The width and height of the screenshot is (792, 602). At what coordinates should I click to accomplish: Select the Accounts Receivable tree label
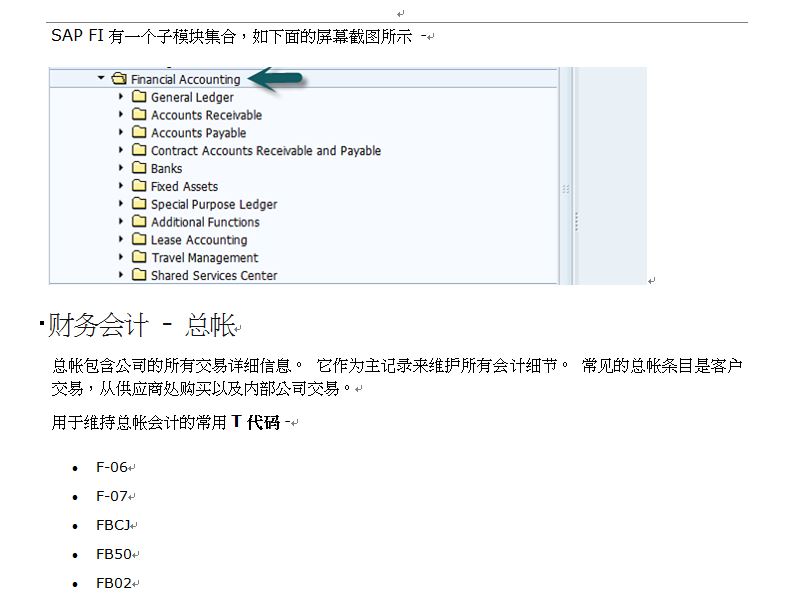tap(206, 115)
